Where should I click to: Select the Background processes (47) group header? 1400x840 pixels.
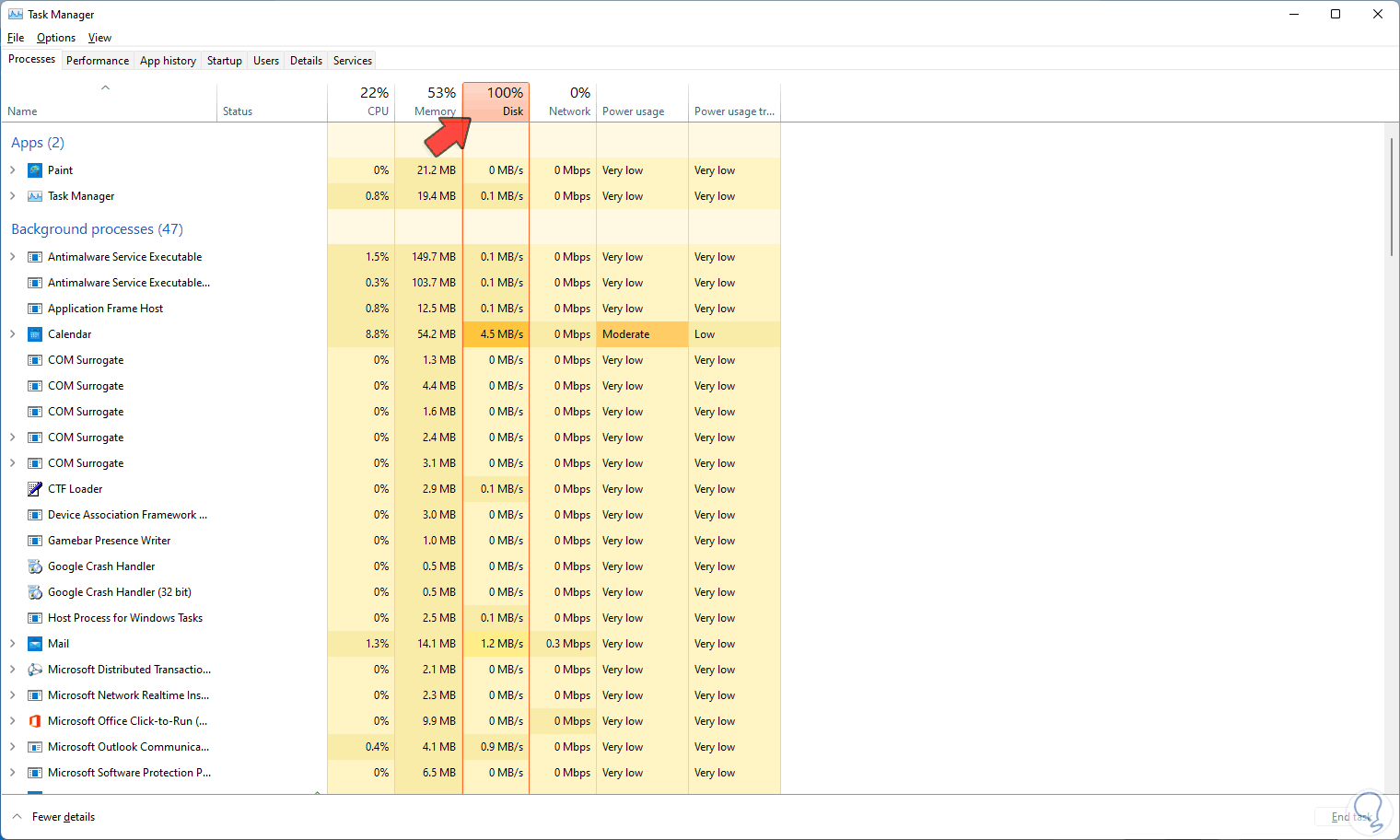pyautogui.click(x=97, y=229)
